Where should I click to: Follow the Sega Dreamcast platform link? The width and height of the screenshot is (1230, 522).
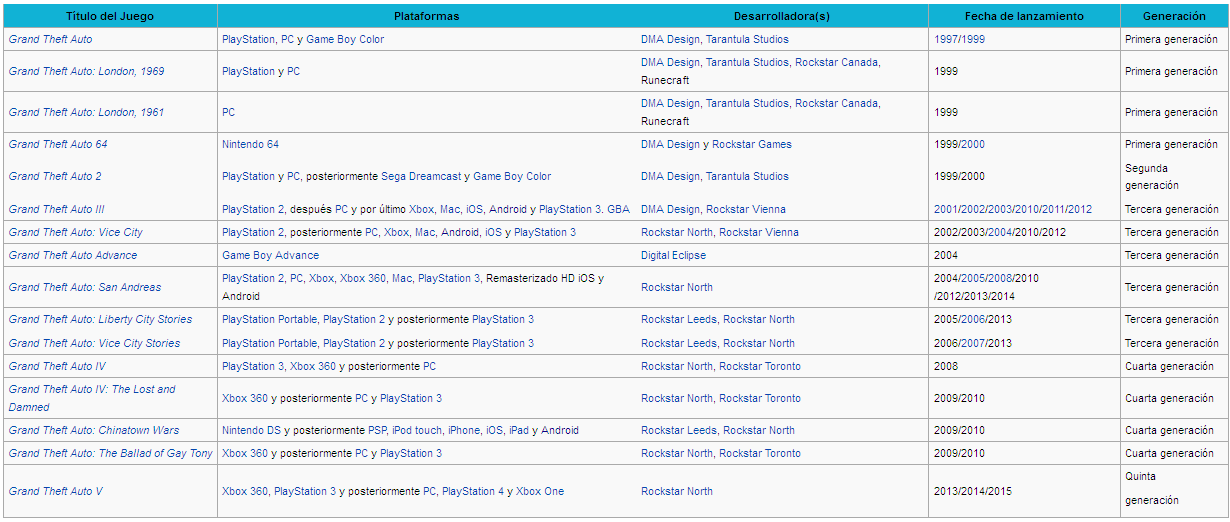coord(421,176)
